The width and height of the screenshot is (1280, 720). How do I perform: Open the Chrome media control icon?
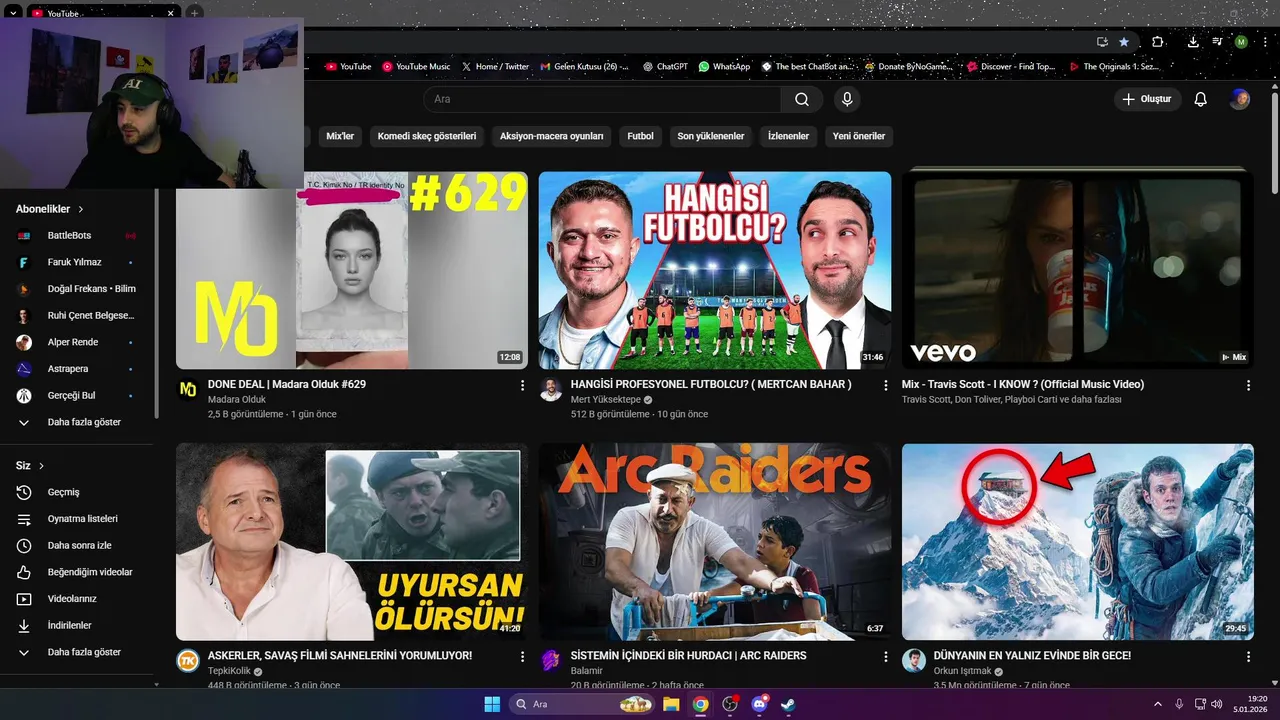1217,42
